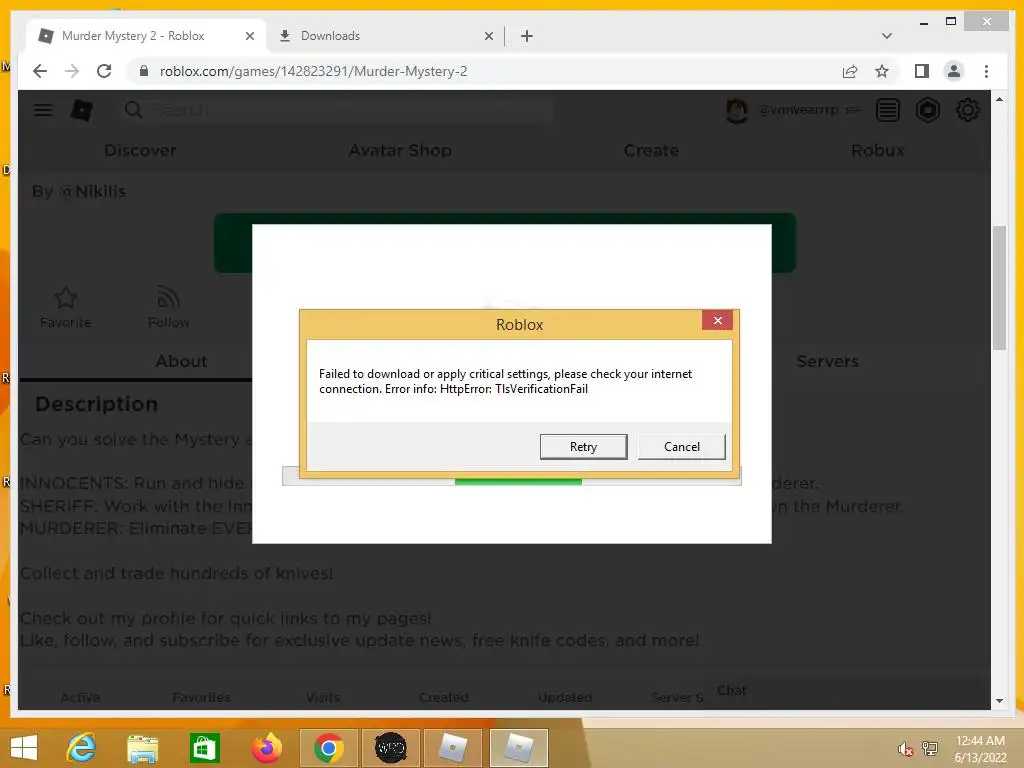
Task: Click the 'Collect and trade hundreds of knives!' line
Action: [176, 573]
